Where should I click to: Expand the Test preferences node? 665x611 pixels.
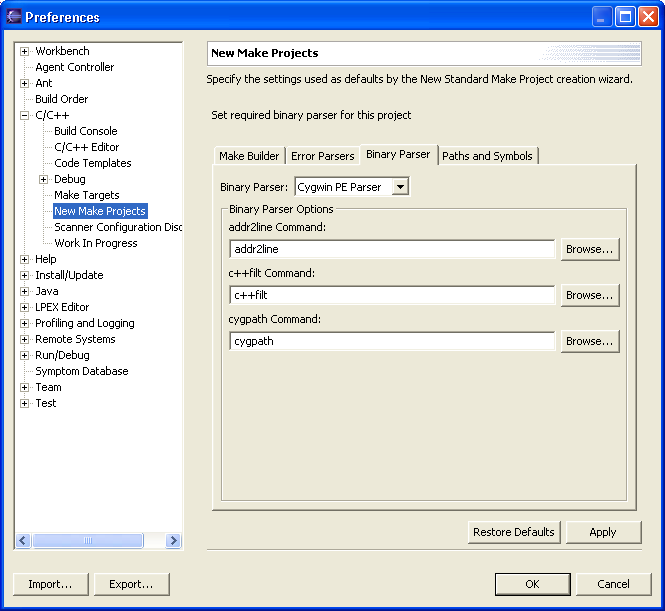25,403
